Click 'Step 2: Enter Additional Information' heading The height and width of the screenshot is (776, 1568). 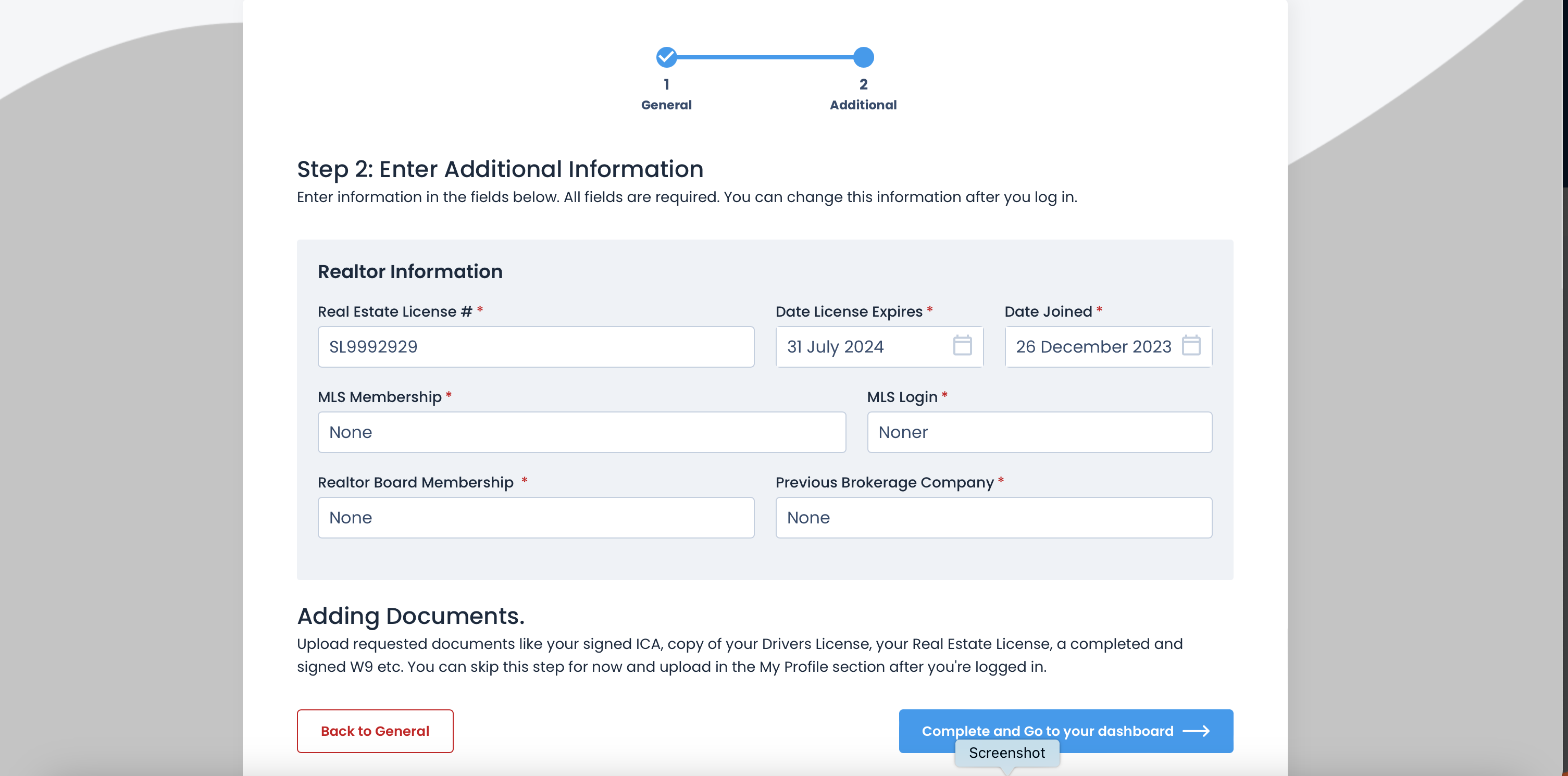point(500,169)
